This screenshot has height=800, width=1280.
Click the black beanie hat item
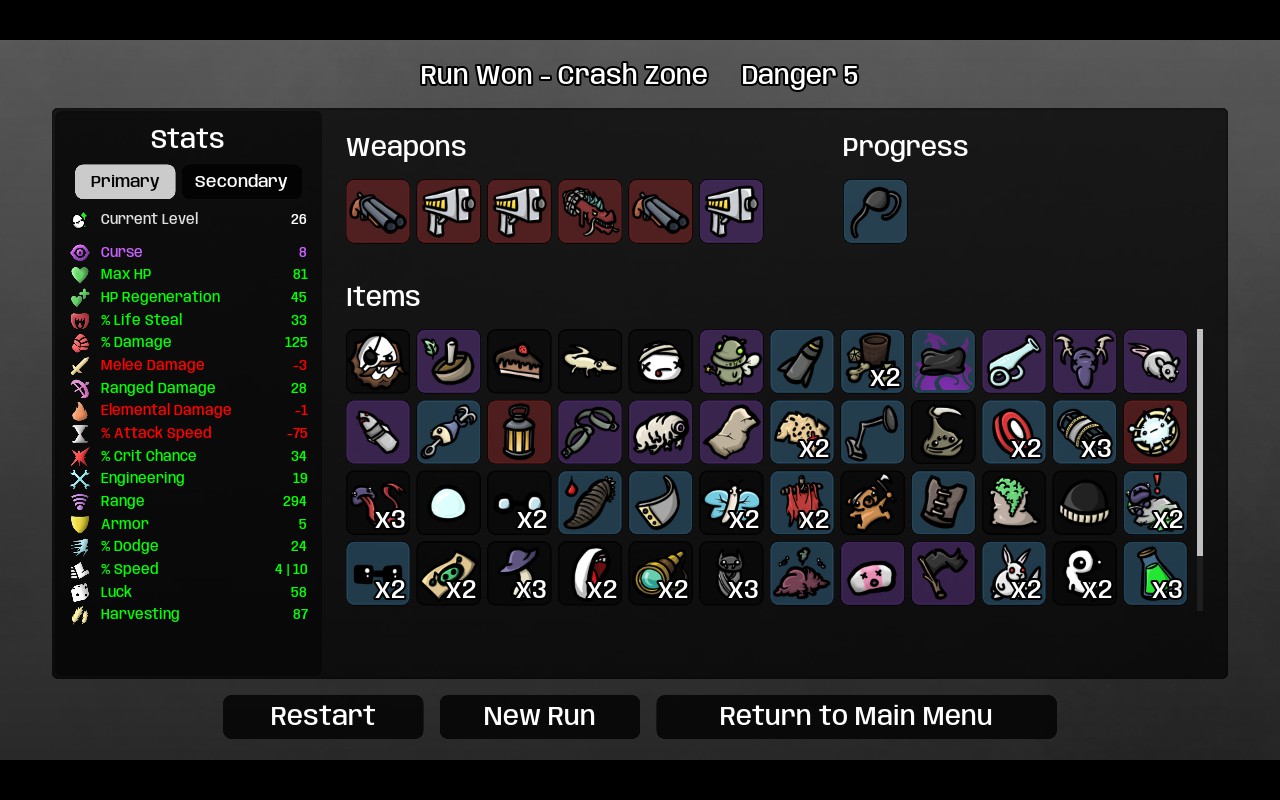click(x=1084, y=502)
